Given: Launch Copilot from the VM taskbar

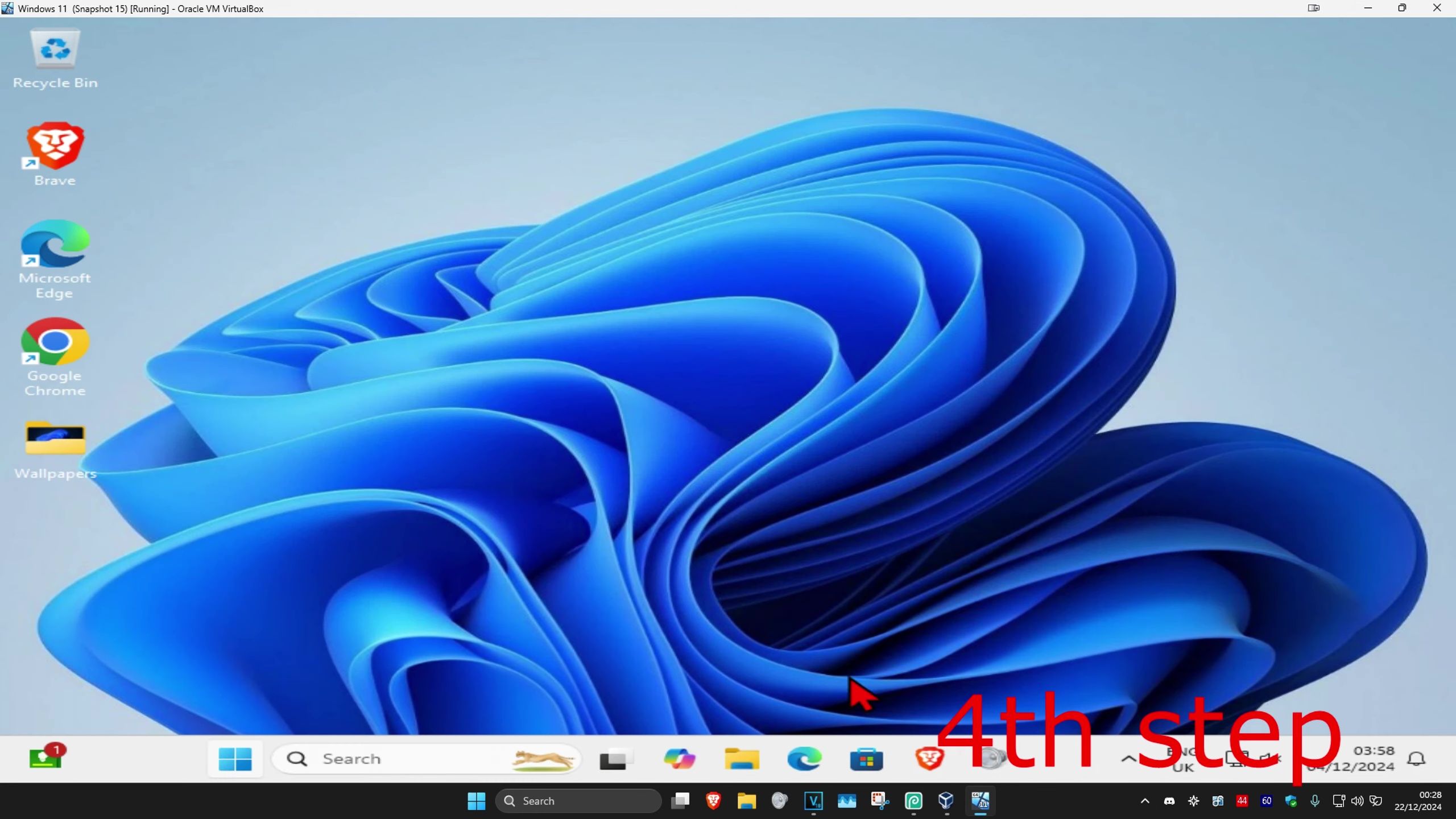Looking at the screenshot, I should [x=679, y=759].
